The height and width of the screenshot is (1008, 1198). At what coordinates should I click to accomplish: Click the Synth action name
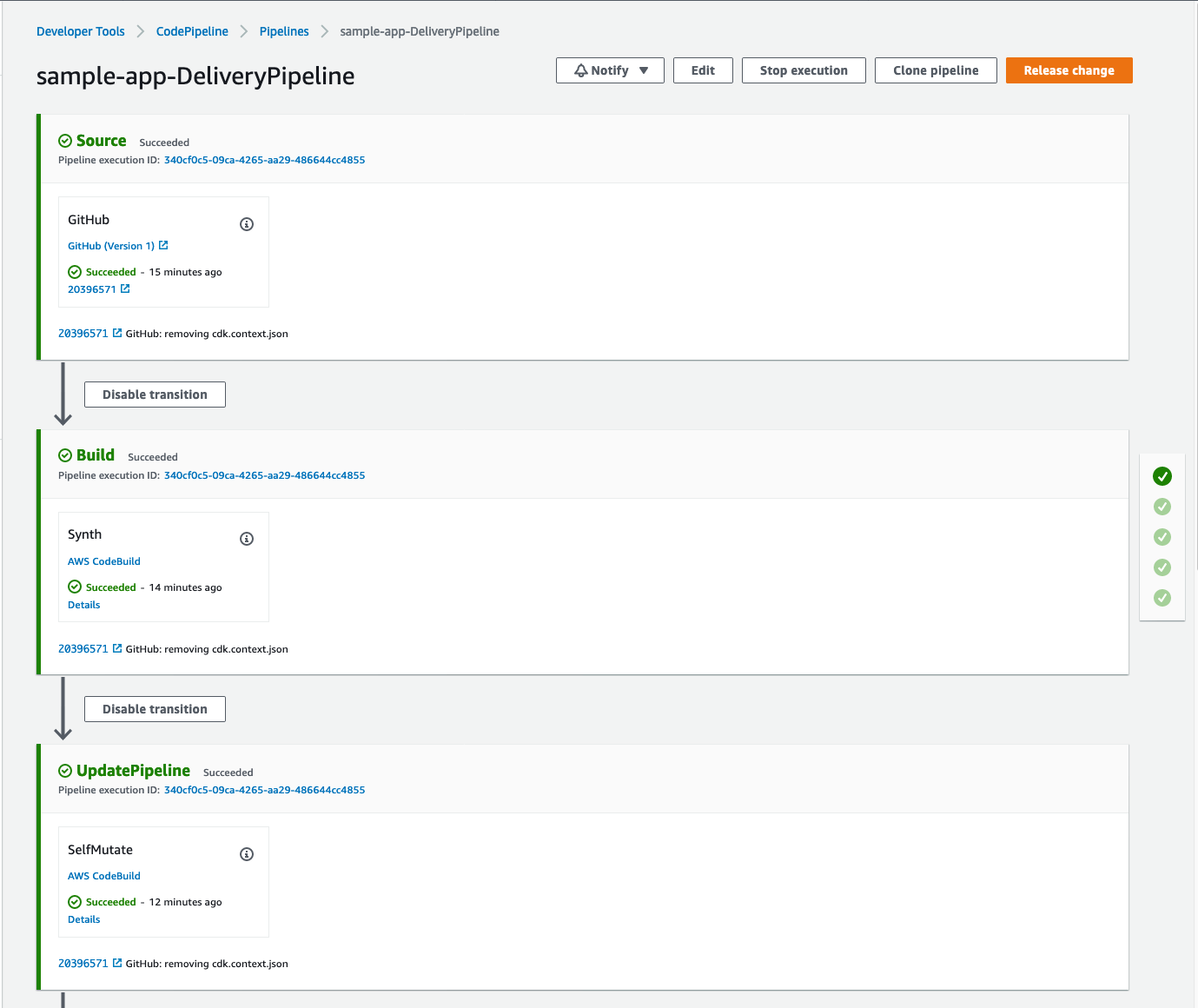pos(85,534)
